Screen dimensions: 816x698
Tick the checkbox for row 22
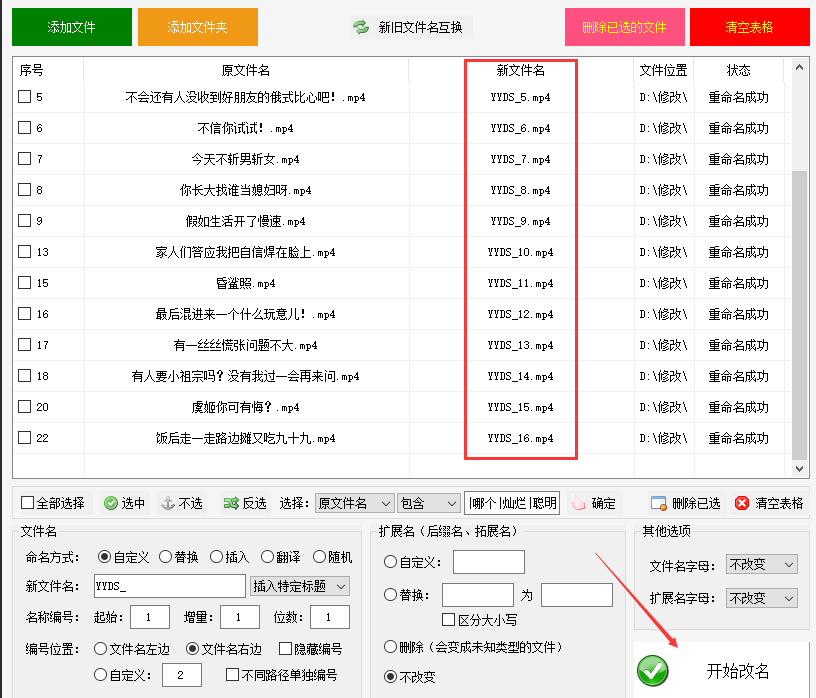(x=24, y=438)
